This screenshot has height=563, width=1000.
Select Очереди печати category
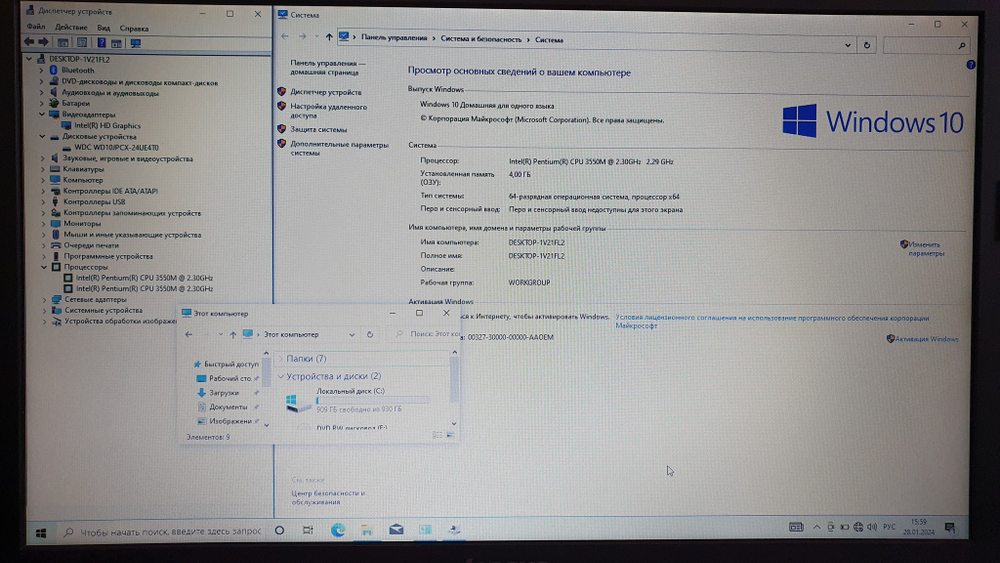click(x=91, y=245)
